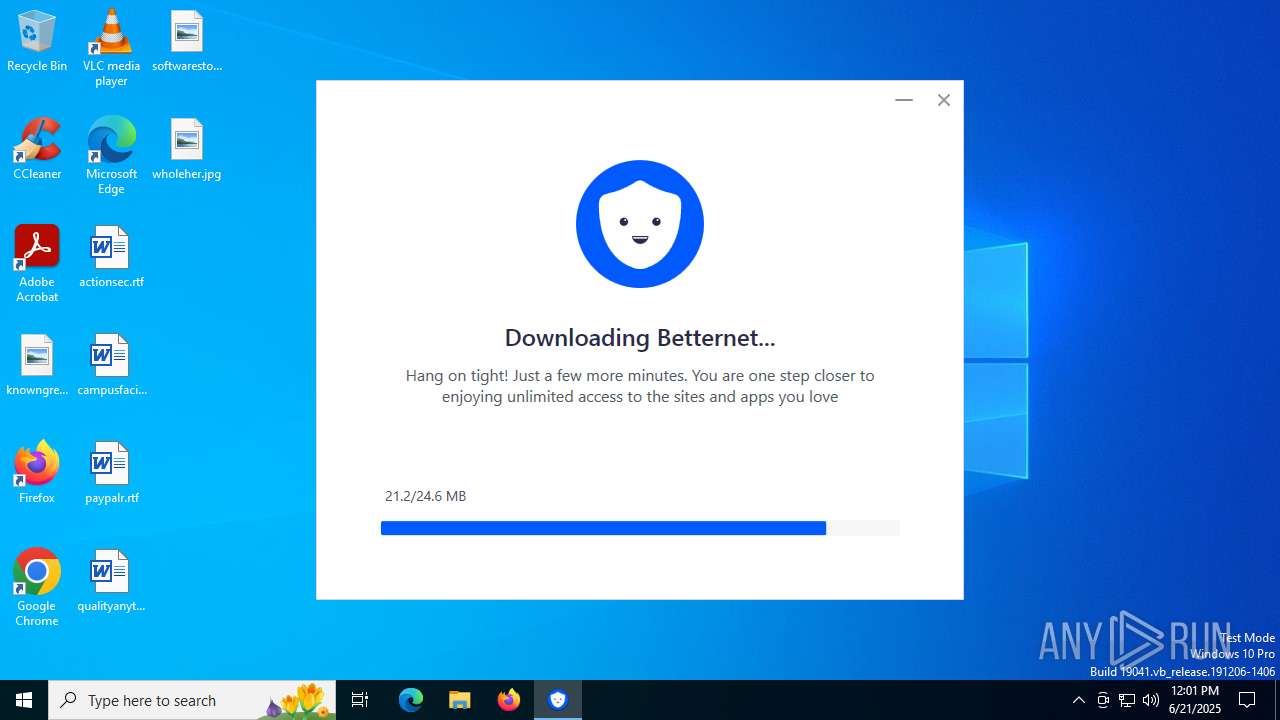Launch Microsoft Edge desktop shortcut
This screenshot has height=720, width=1280.
[x=111, y=156]
